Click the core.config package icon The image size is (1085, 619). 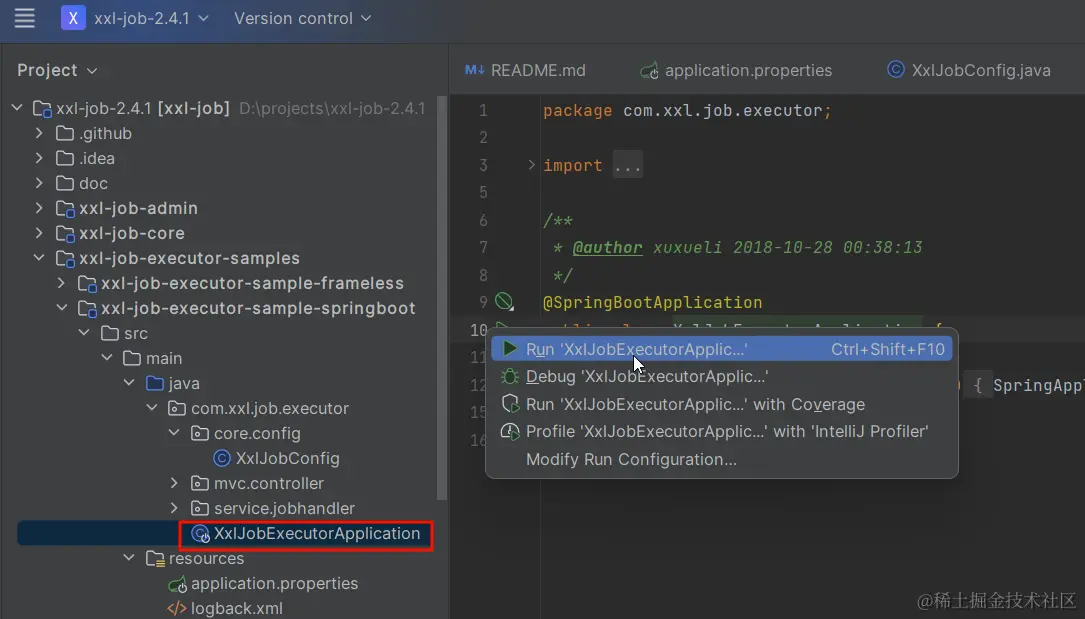(200, 433)
